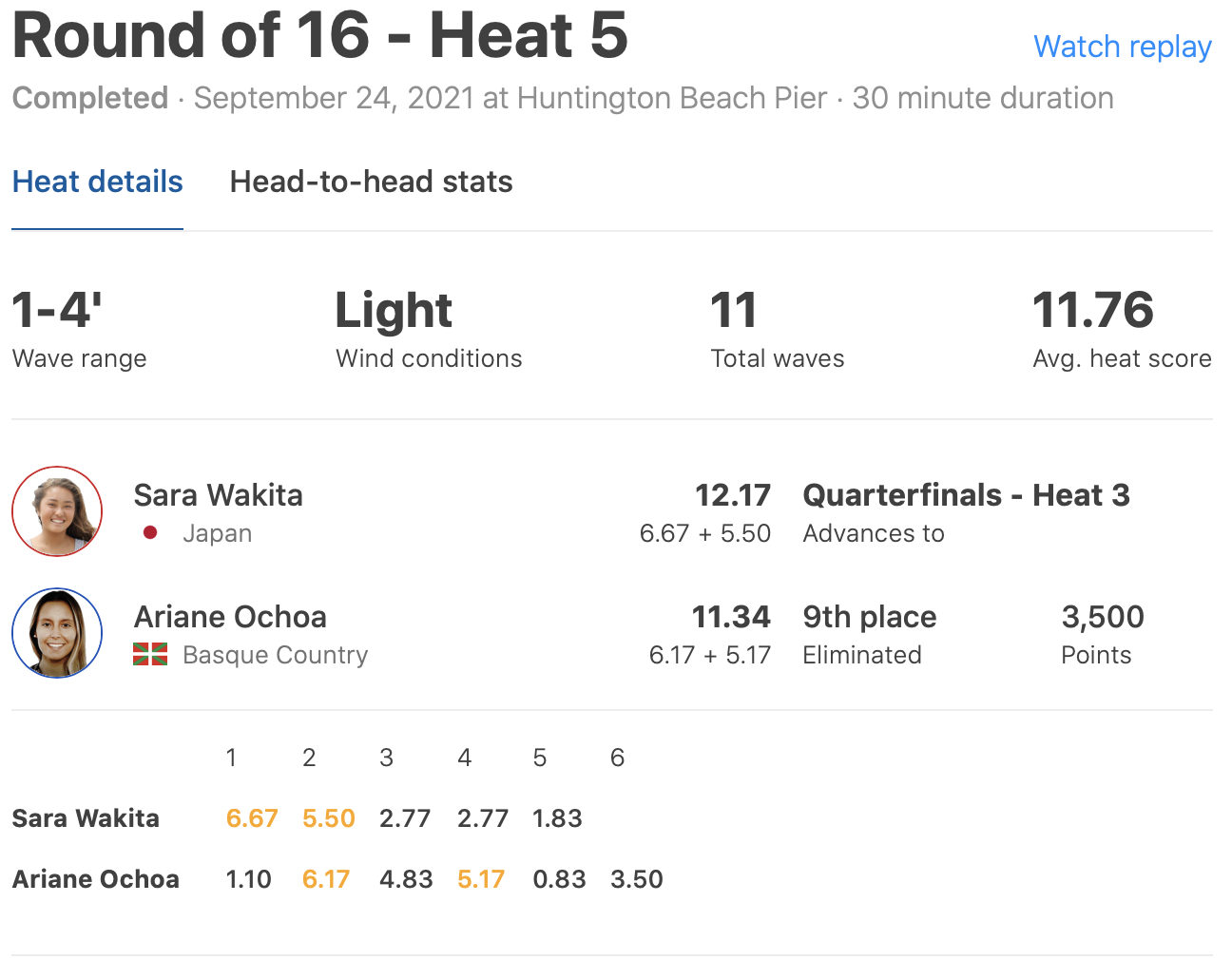
Task: Click the Watch replay link
Action: point(1122,47)
